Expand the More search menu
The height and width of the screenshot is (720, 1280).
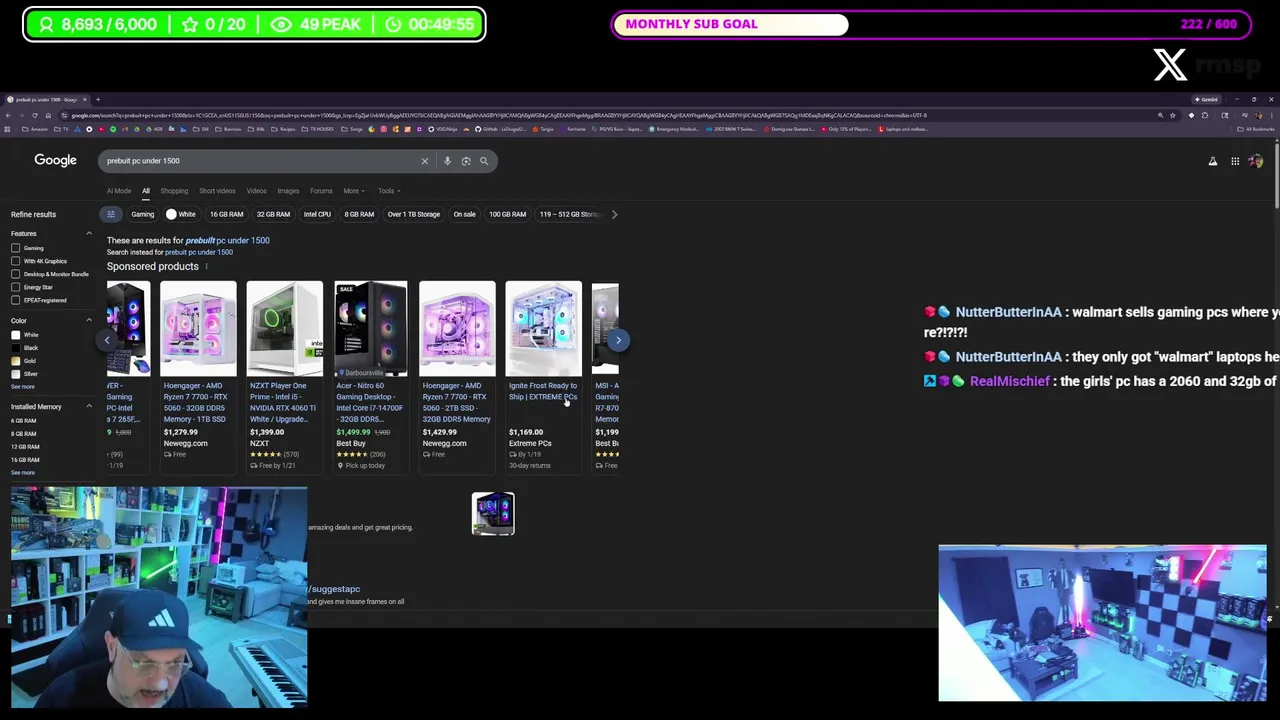coord(354,191)
